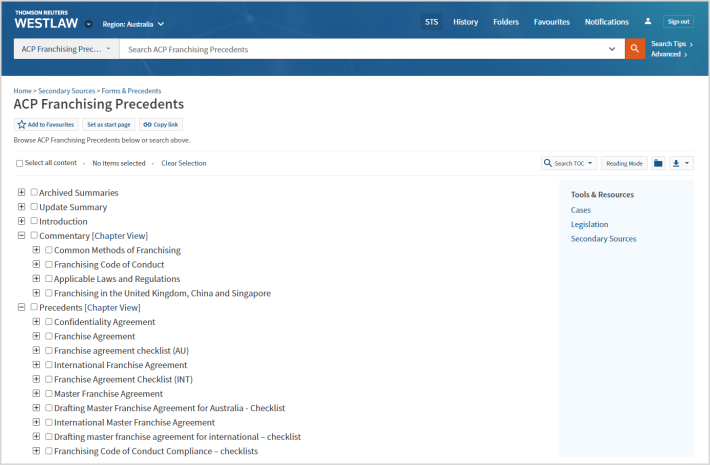Image resolution: width=710 pixels, height=465 pixels.
Task: Expand Franchise agreement checklist (AU) node
Action: pyautogui.click(x=36, y=350)
